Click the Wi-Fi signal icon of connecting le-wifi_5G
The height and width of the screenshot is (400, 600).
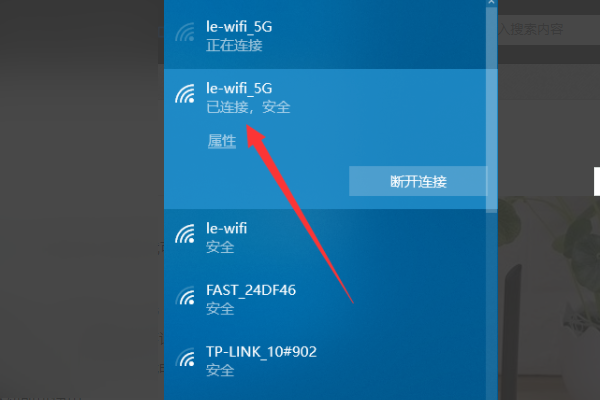185,33
